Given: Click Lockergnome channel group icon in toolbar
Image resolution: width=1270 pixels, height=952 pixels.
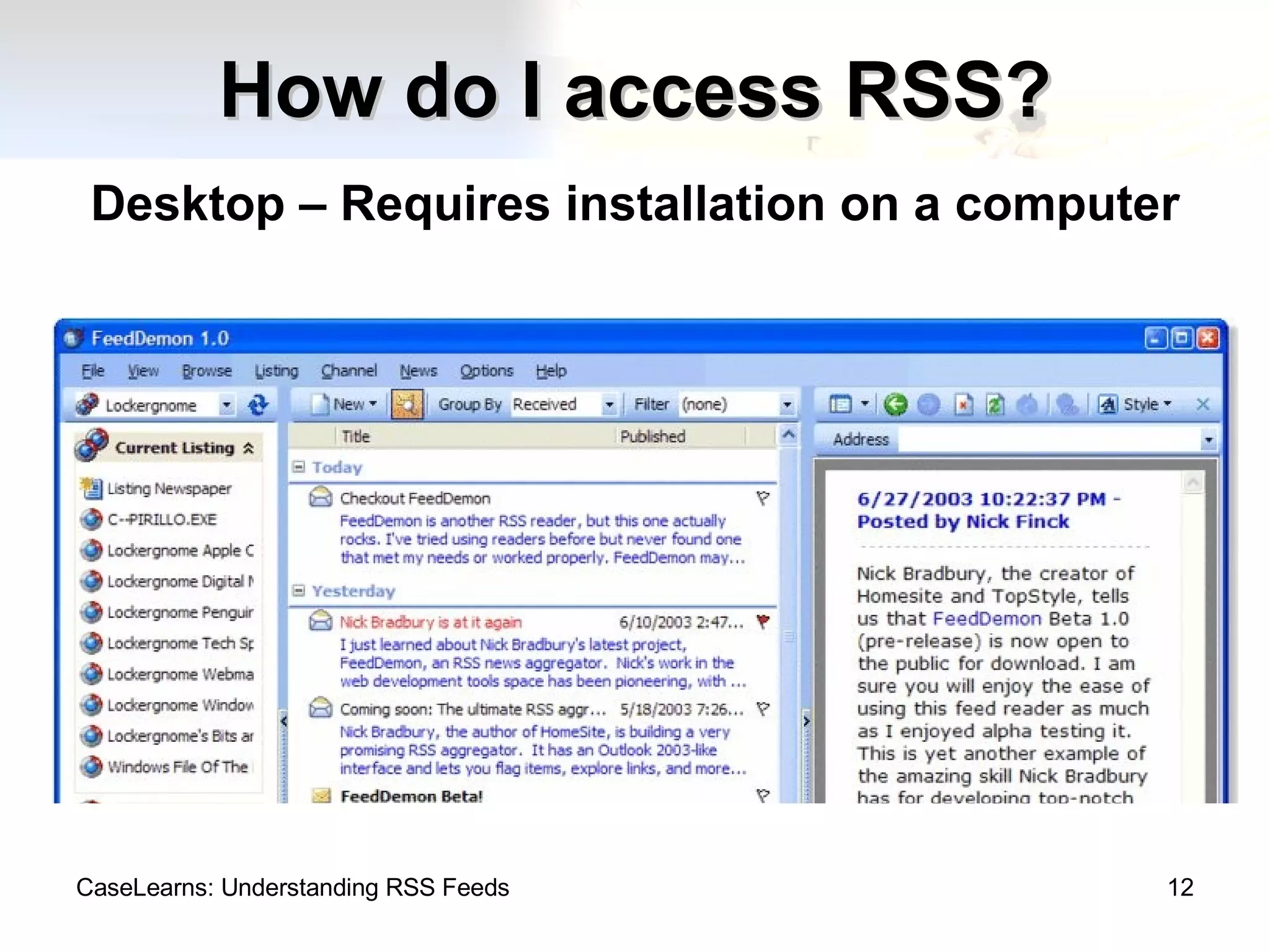Looking at the screenshot, I should [x=87, y=405].
